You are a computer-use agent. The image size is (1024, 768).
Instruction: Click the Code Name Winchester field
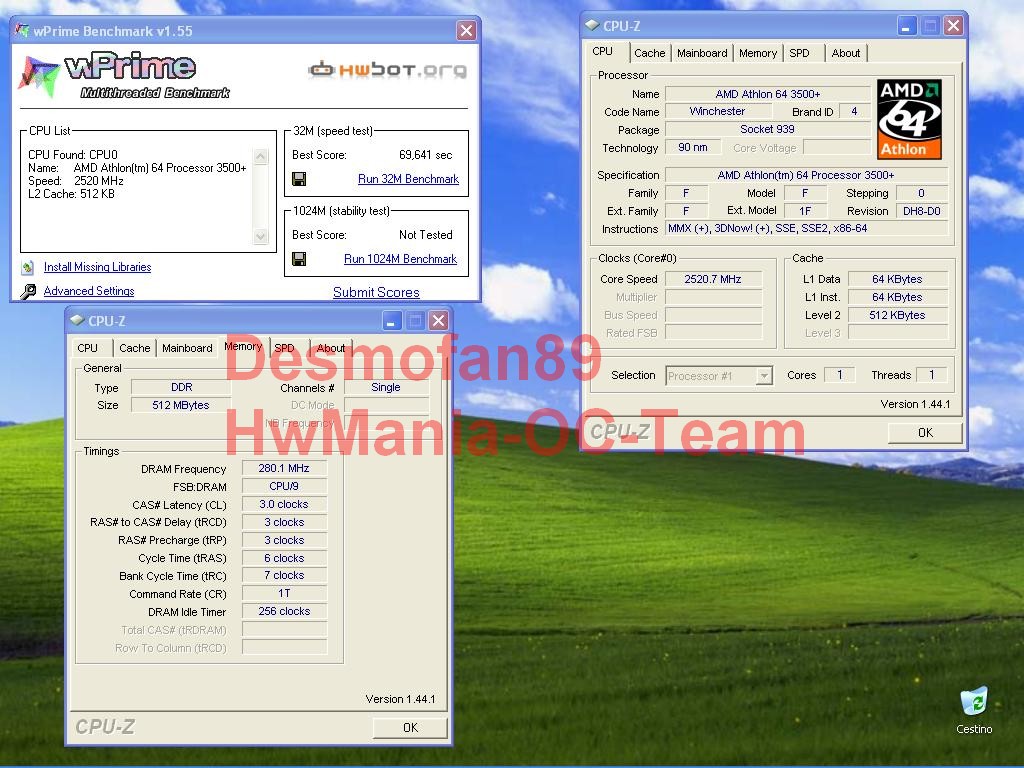[717, 112]
